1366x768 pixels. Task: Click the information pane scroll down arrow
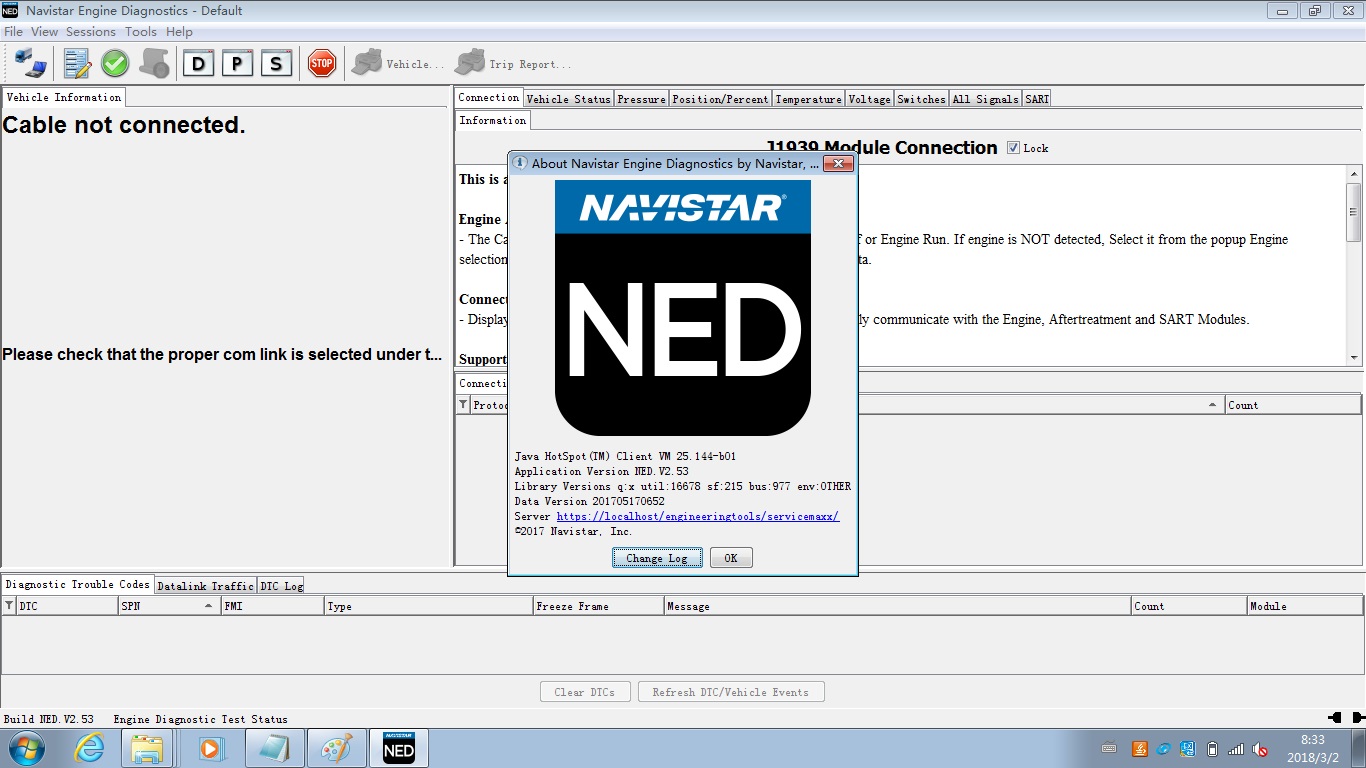(1354, 358)
